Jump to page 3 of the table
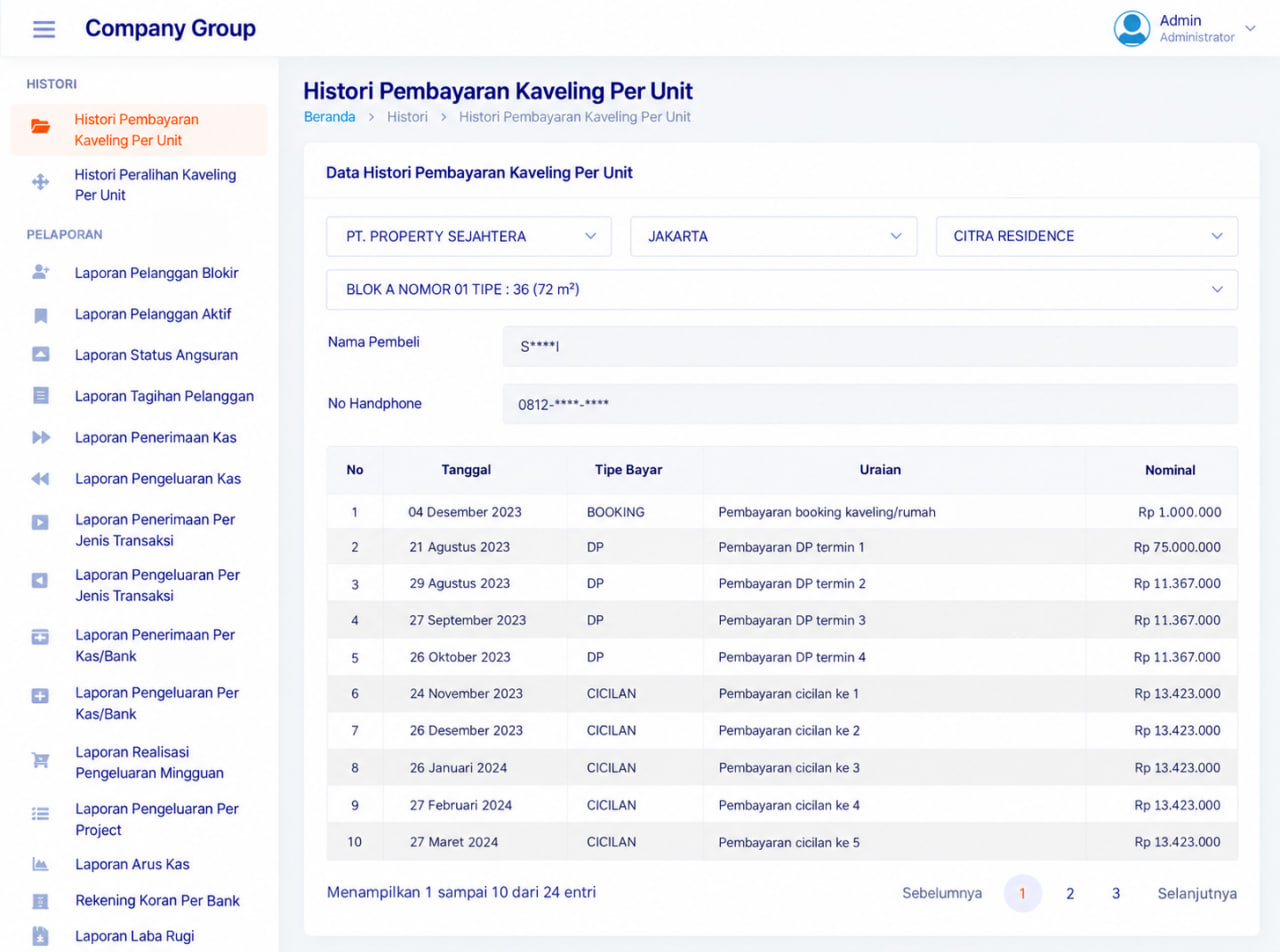This screenshot has width=1280, height=952. [1116, 893]
